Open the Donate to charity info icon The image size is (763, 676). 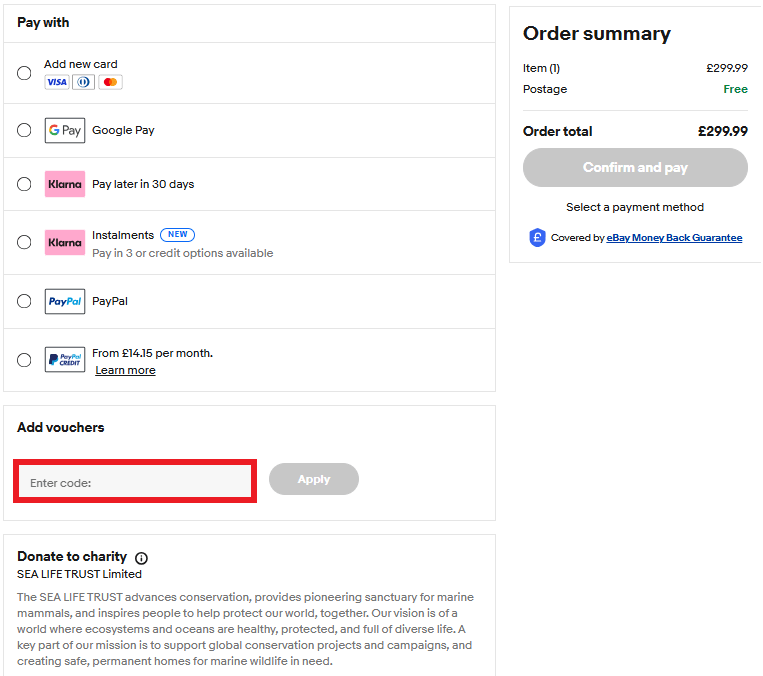point(141,558)
